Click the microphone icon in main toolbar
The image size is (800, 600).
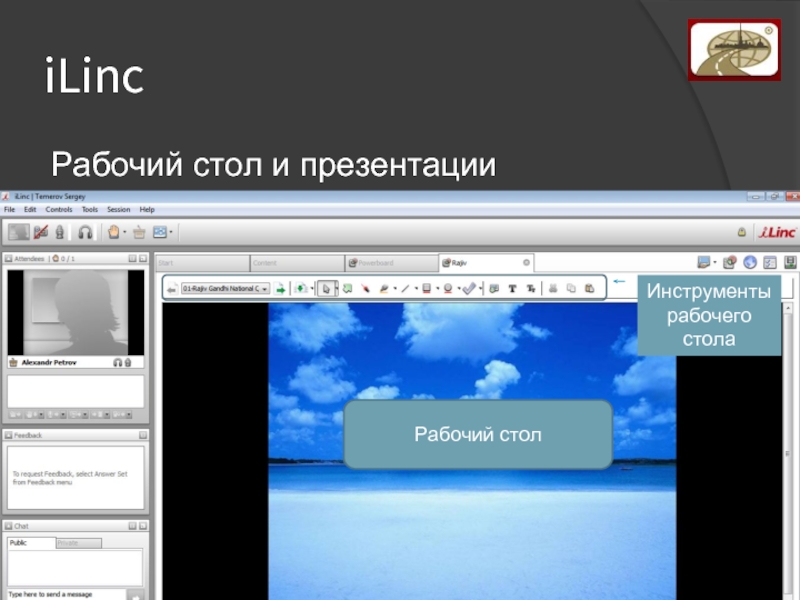coord(60,232)
